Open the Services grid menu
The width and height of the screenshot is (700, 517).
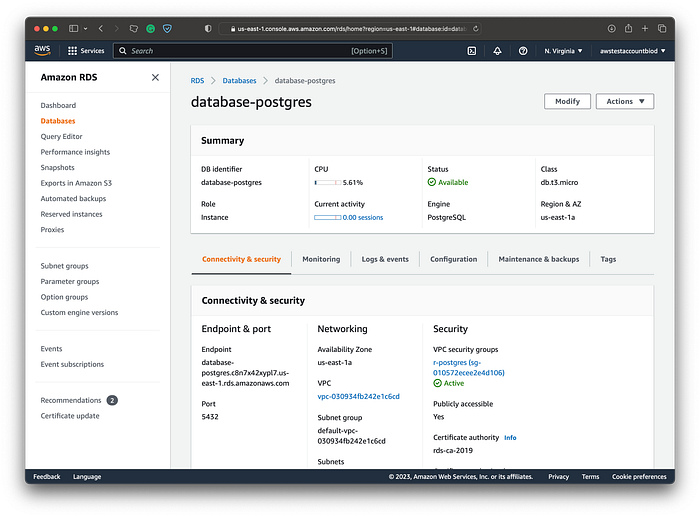pyautogui.click(x=86, y=51)
